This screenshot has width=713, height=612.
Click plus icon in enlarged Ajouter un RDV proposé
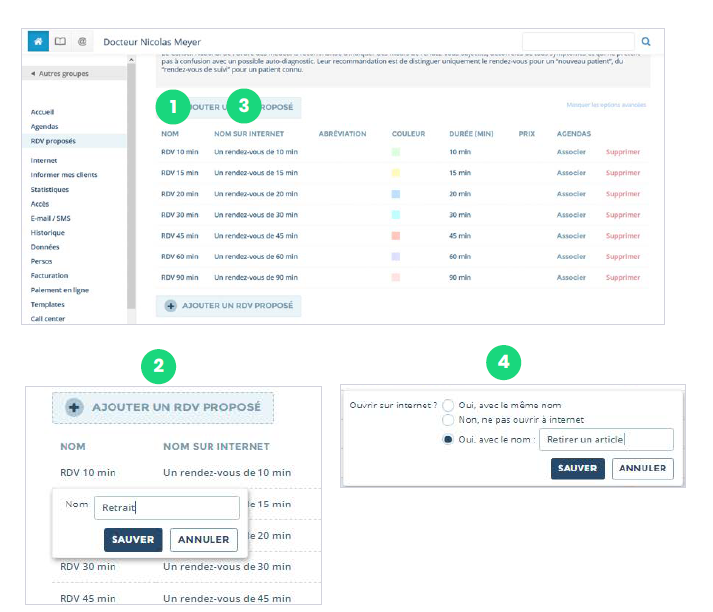tap(75, 408)
